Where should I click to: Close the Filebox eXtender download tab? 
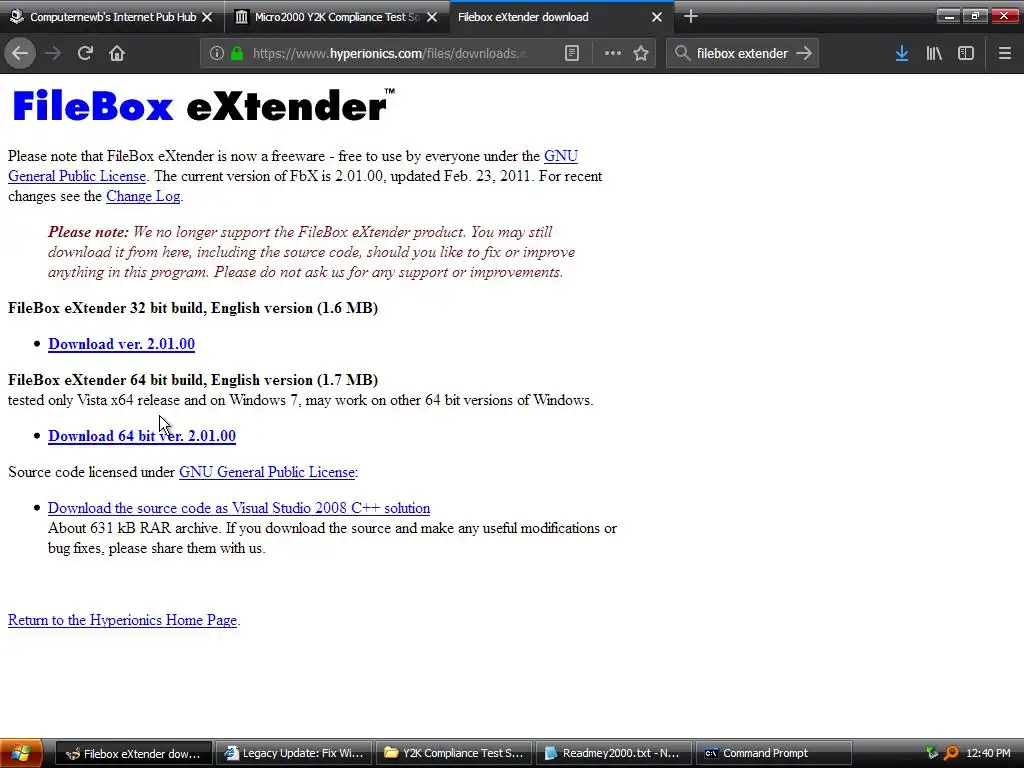click(x=657, y=17)
